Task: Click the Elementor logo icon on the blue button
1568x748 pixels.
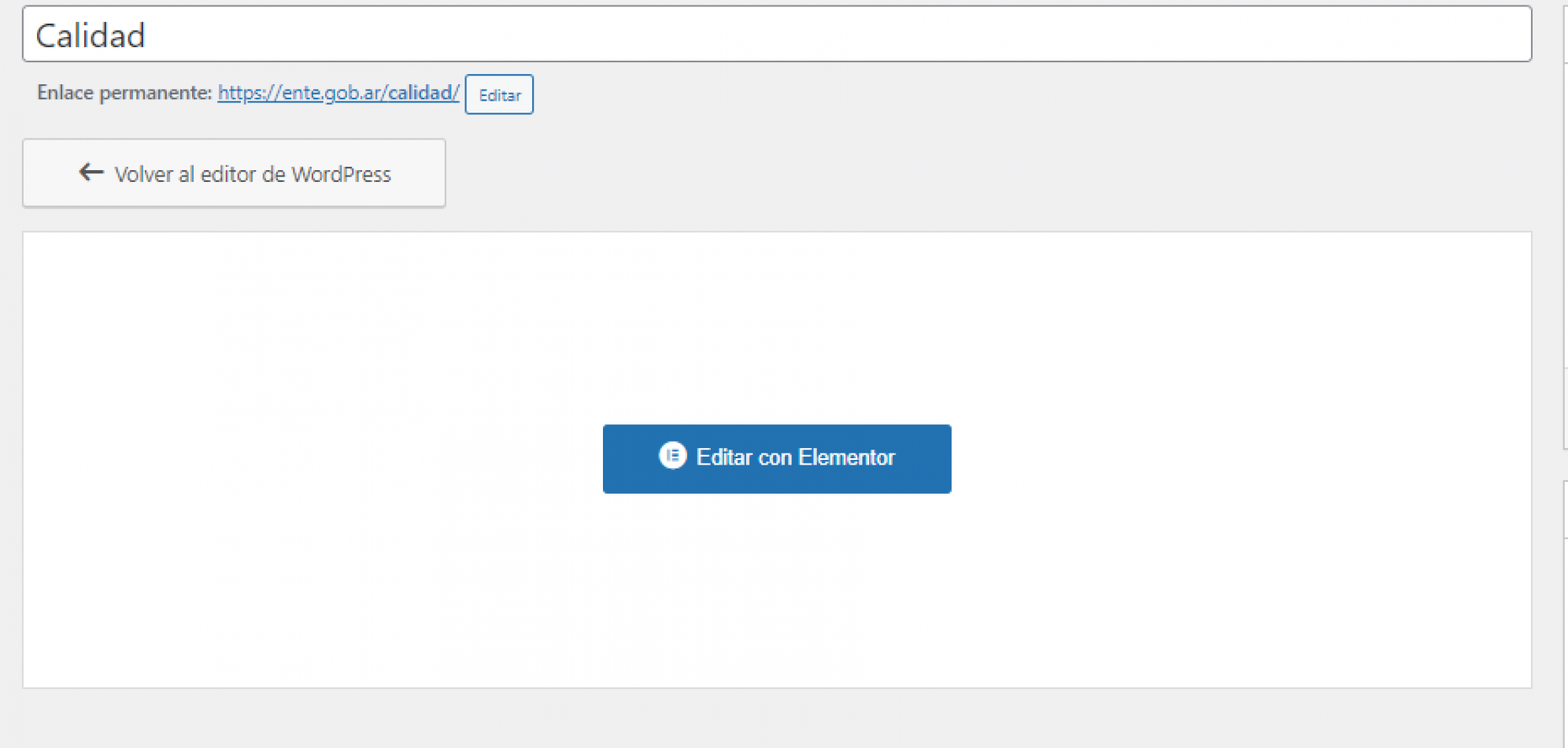Action: (672, 456)
